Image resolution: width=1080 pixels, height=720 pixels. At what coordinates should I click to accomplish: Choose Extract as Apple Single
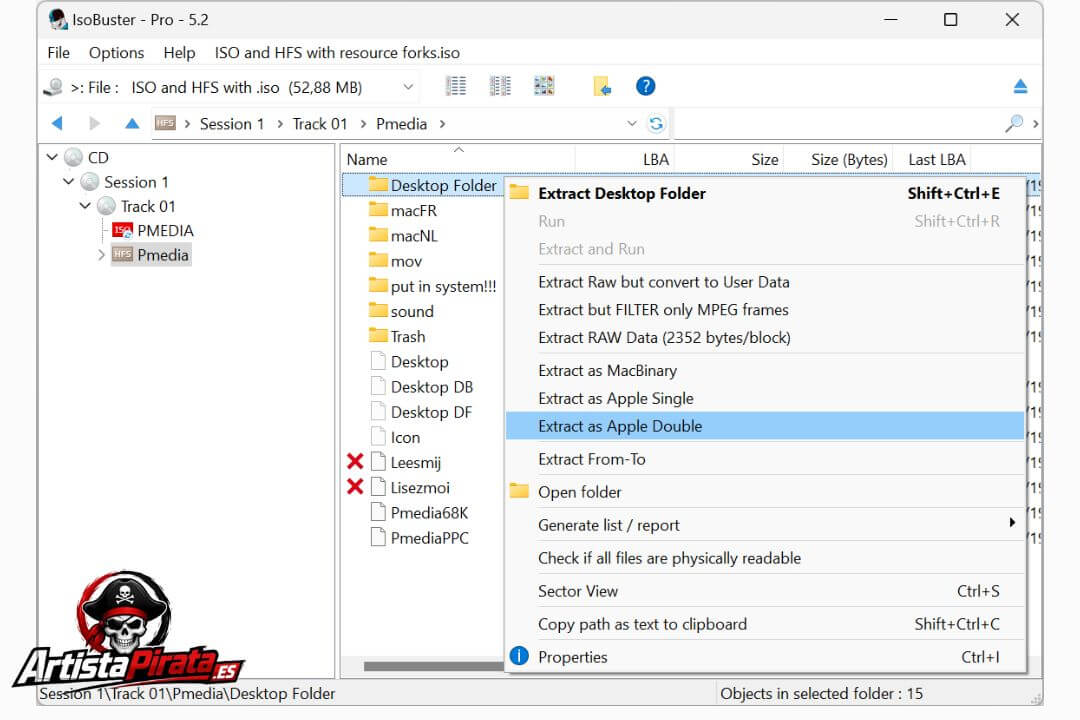pyautogui.click(x=765, y=398)
